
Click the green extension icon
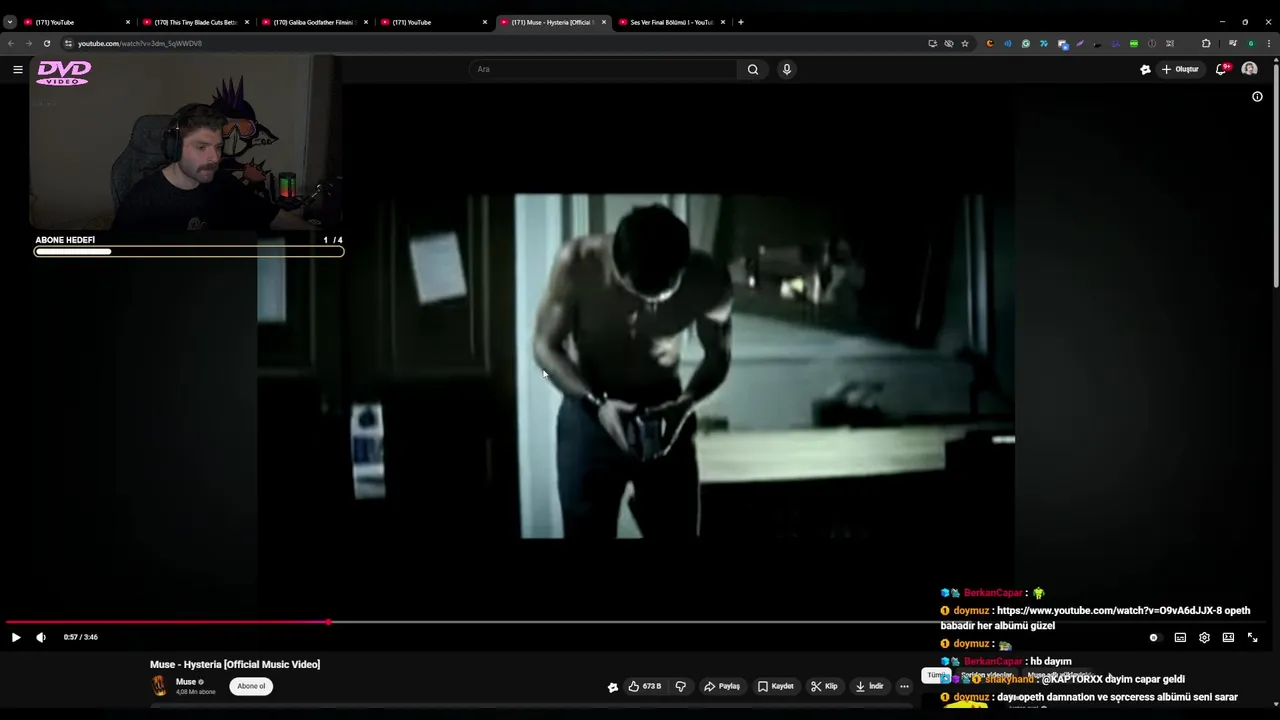(1134, 43)
